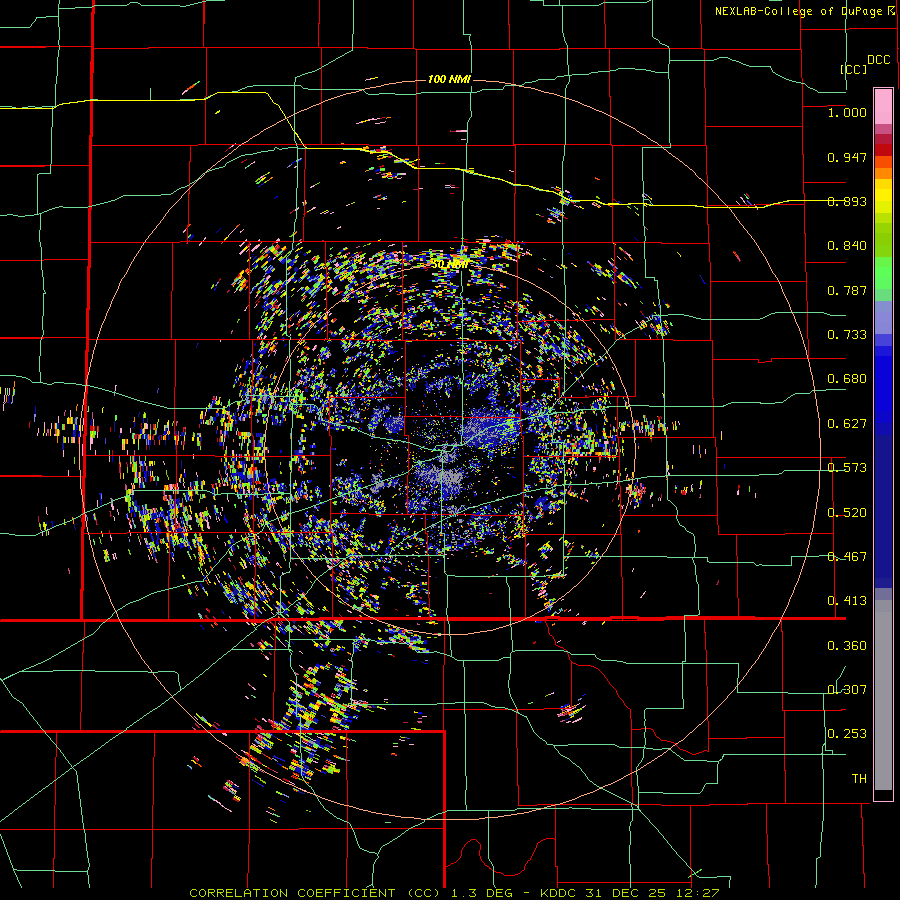Click the NEXLAB-College of DuPage watermark text

(x=805, y=11)
